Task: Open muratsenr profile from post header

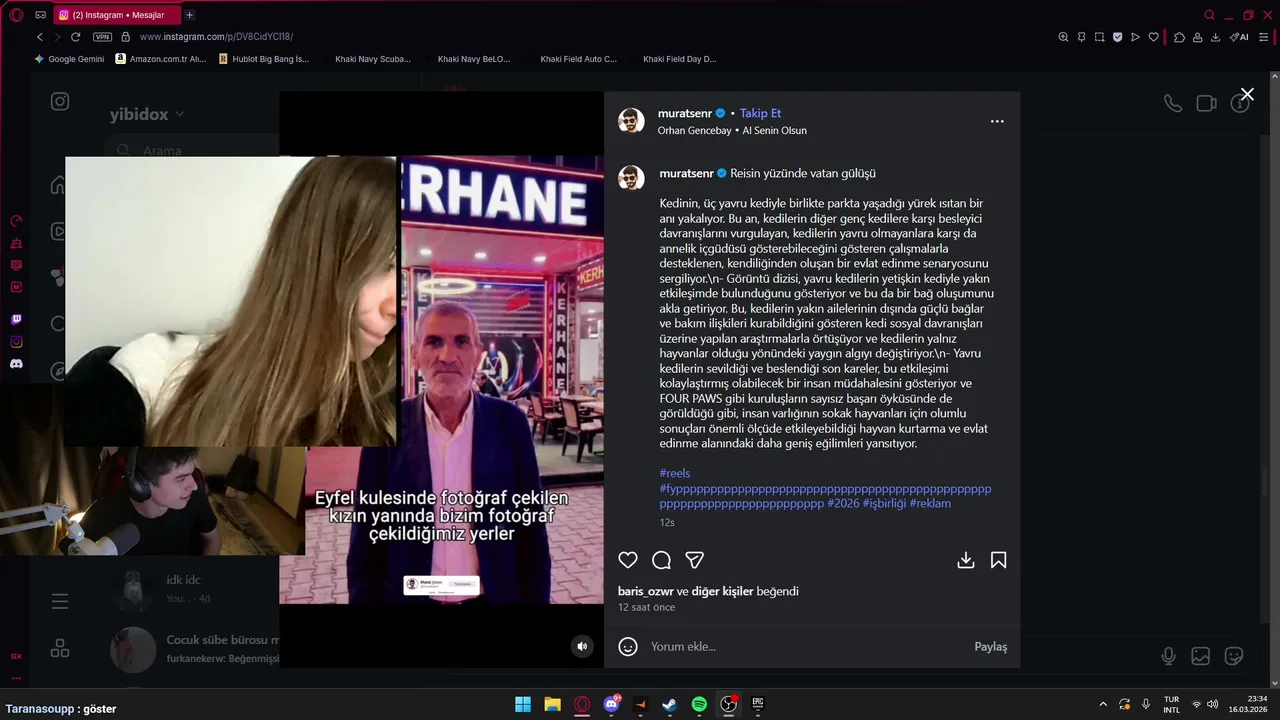Action: (x=686, y=113)
